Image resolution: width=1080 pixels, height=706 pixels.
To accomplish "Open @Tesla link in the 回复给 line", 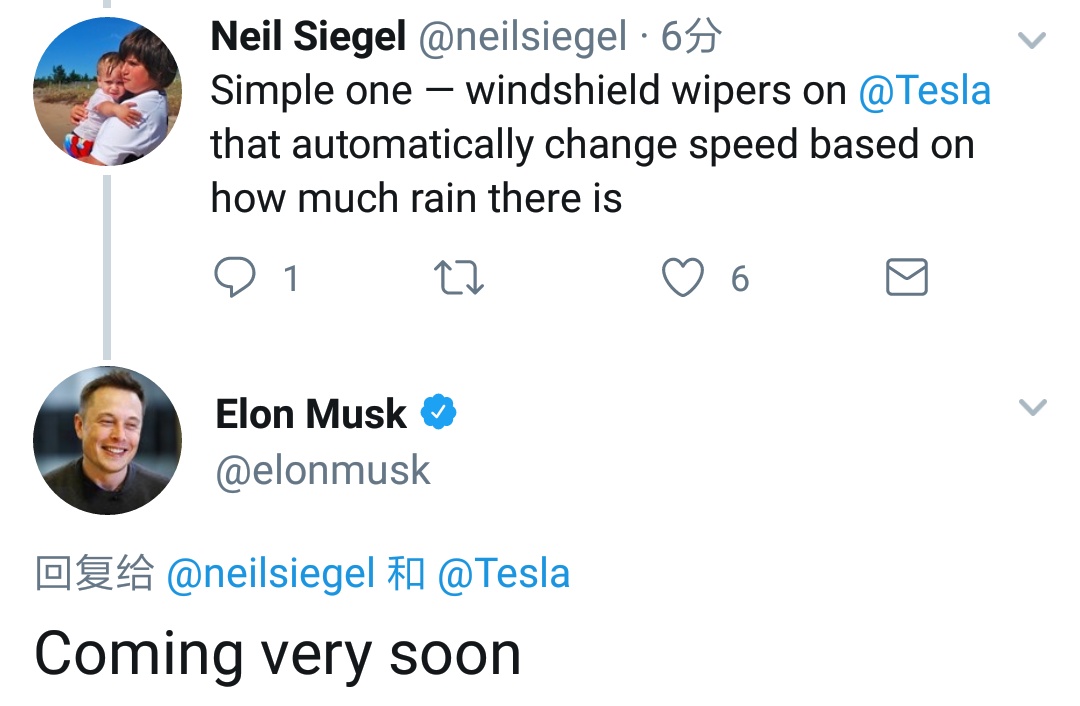I will click(503, 574).
